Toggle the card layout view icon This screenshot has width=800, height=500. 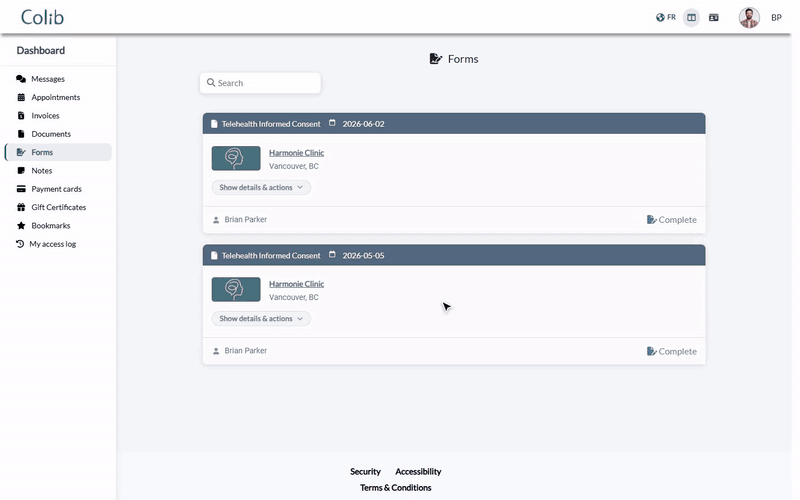[x=714, y=17]
